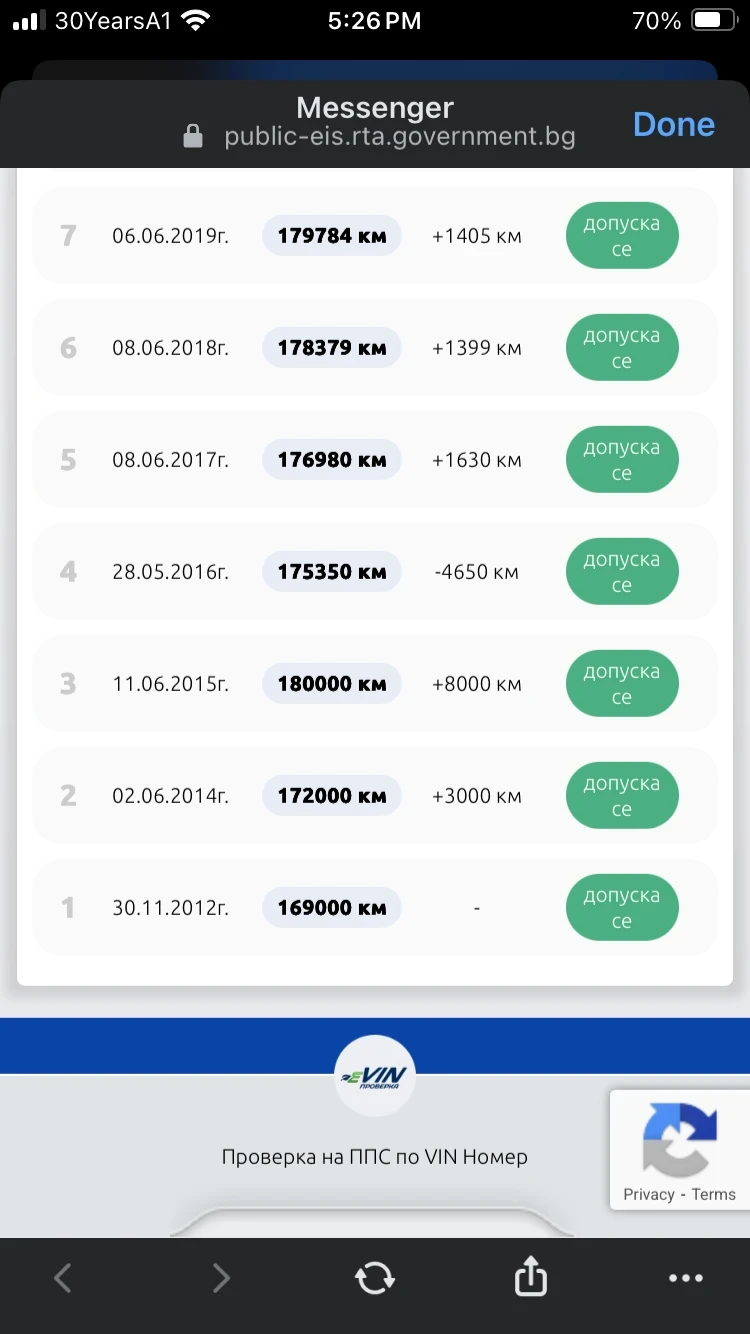The image size is (750, 1334).
Task: Tap the browser forward arrow
Action: pos(221,1277)
